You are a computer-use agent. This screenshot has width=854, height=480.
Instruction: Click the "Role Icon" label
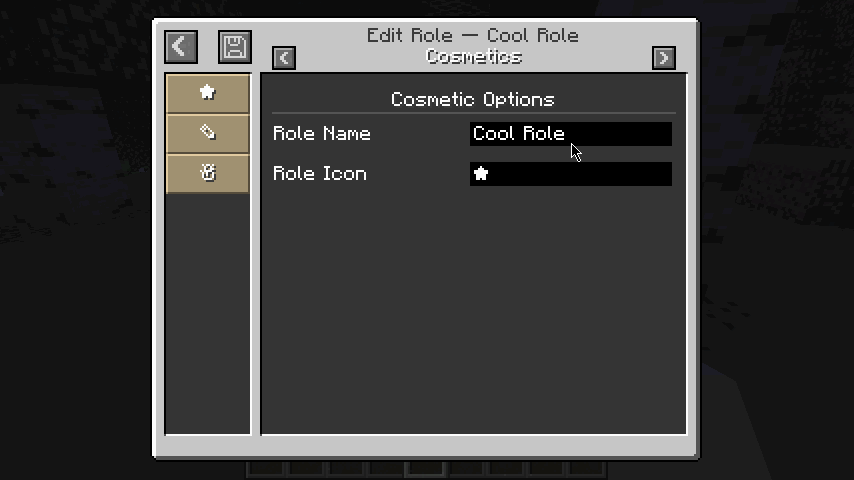point(319,174)
